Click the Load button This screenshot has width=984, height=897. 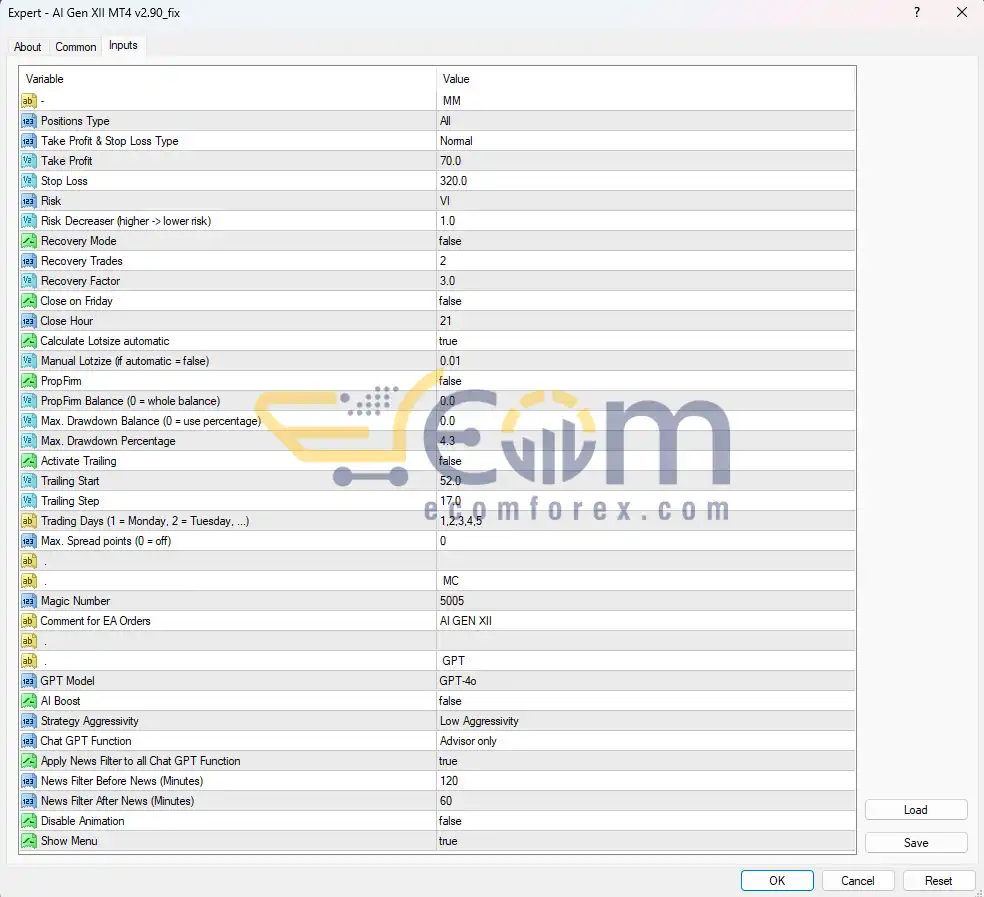tap(915, 809)
